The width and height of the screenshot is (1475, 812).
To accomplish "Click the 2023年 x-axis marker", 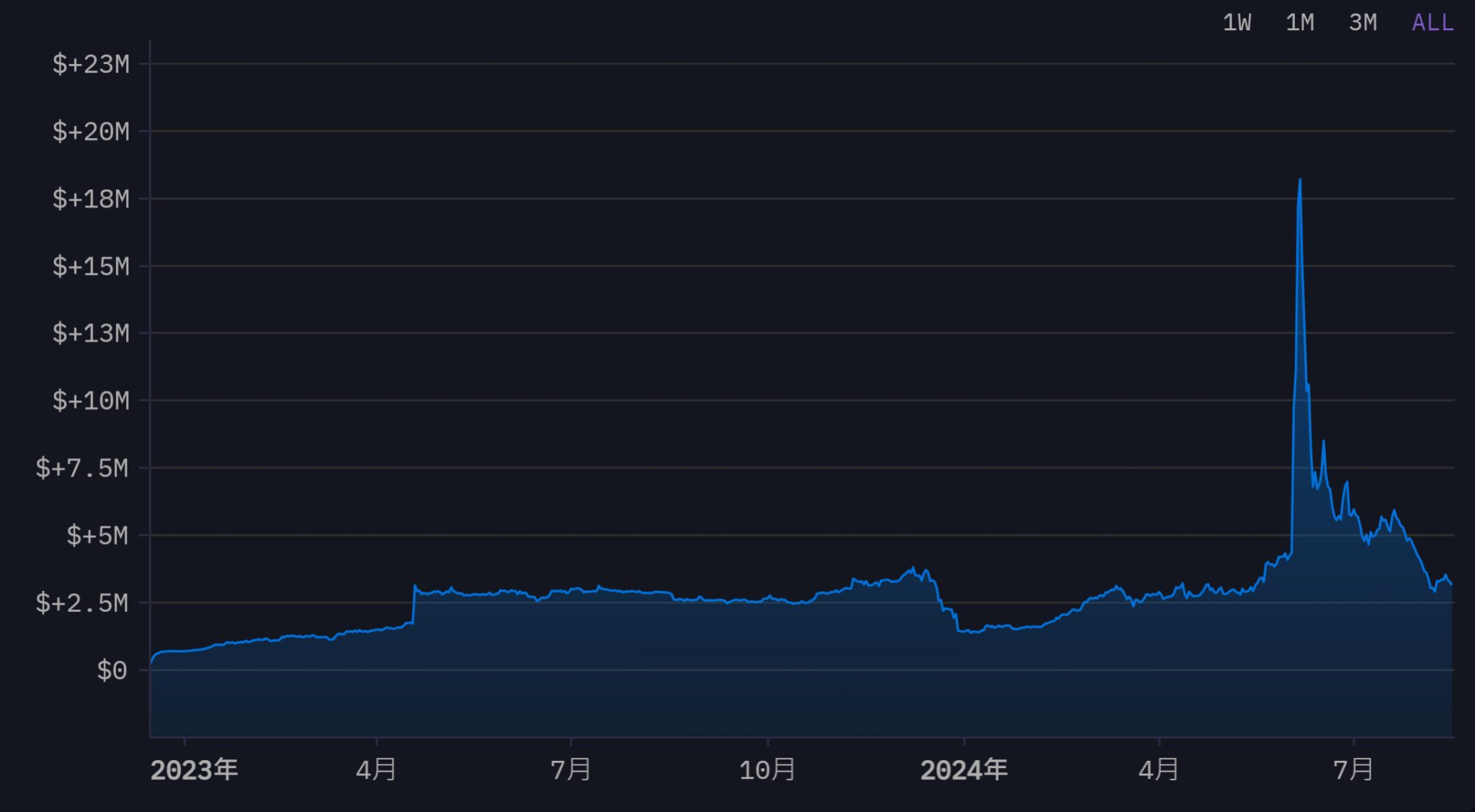I will [x=194, y=770].
